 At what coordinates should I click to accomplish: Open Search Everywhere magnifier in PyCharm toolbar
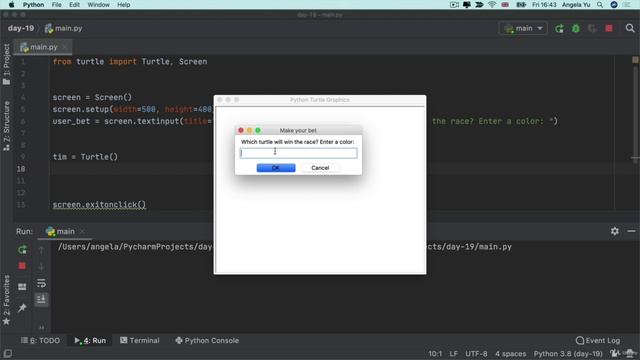(630, 29)
